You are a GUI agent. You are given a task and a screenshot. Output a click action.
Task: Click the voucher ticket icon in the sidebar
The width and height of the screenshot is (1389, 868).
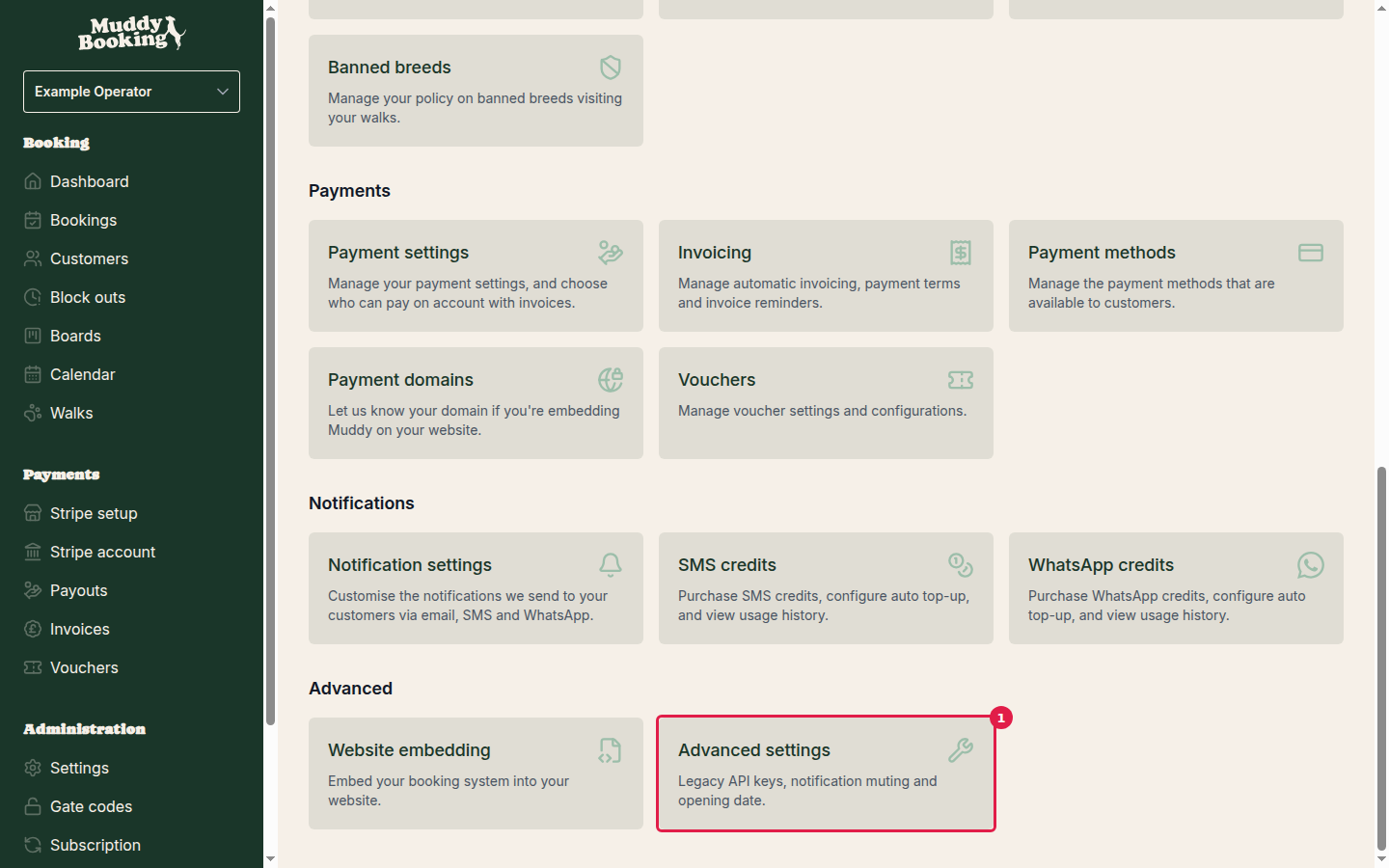(33, 667)
